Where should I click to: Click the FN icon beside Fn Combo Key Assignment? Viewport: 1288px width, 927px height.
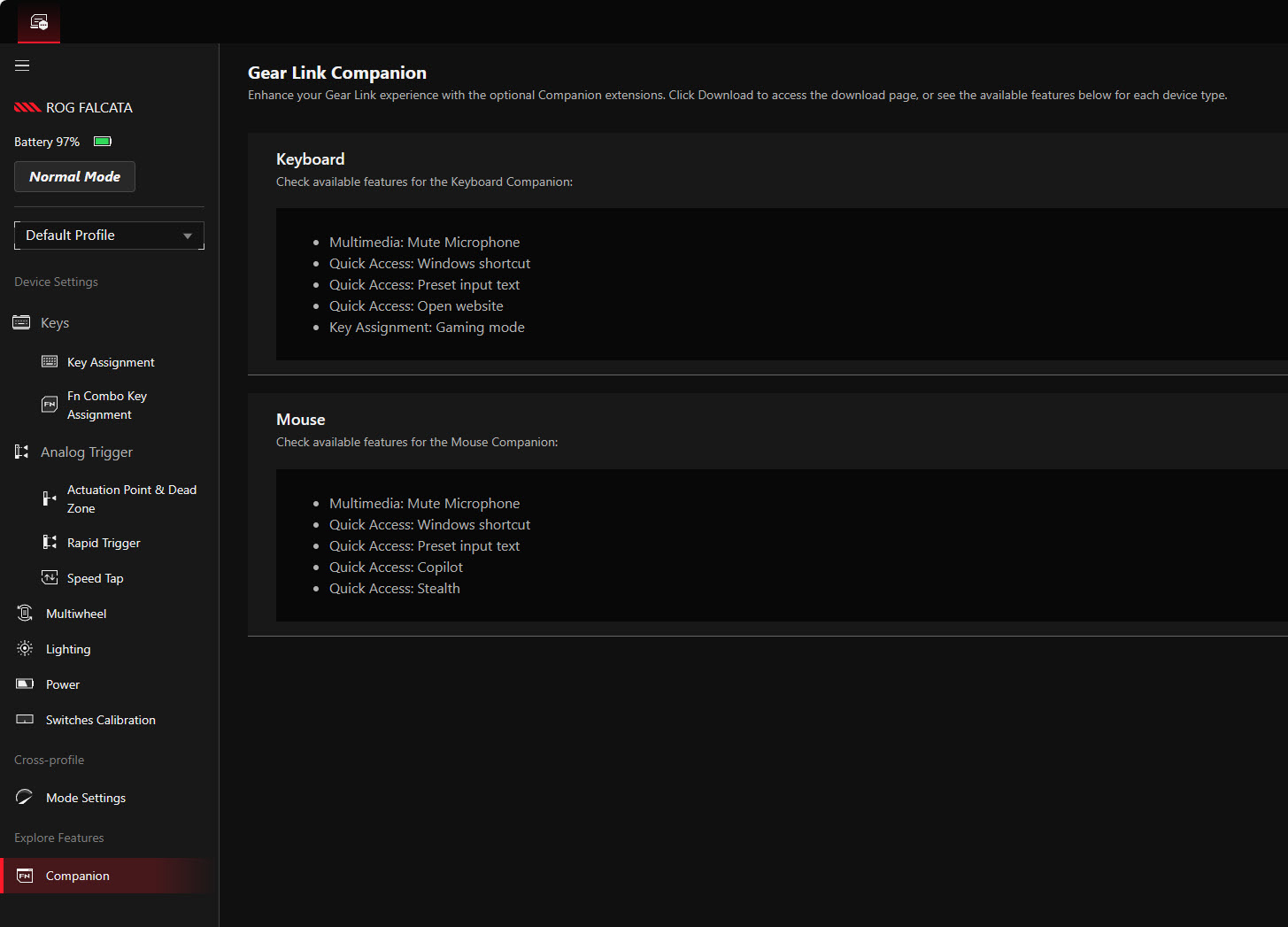pos(50,405)
